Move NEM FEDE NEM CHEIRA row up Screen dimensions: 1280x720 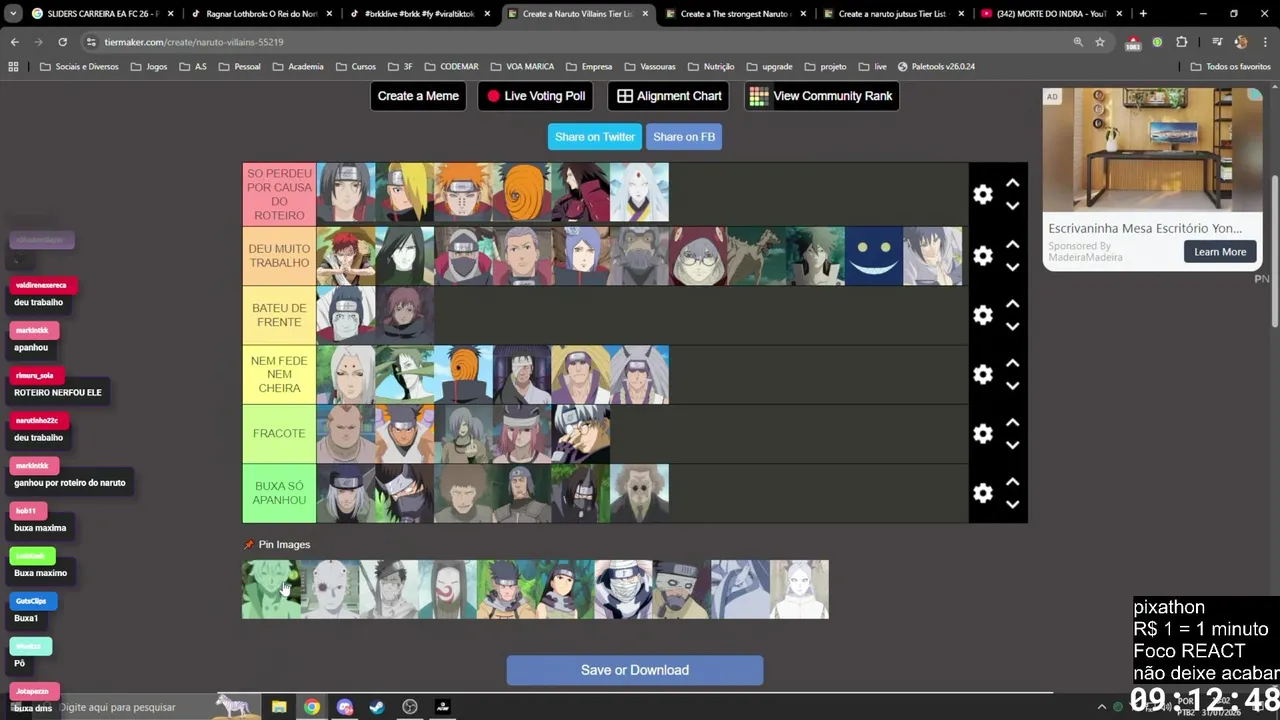click(x=1012, y=363)
